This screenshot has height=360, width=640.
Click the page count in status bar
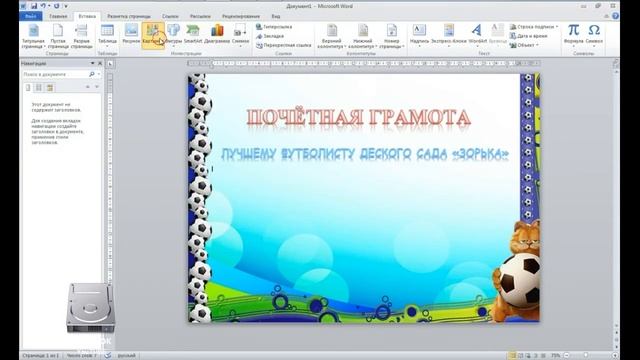pyautogui.click(x=40, y=356)
